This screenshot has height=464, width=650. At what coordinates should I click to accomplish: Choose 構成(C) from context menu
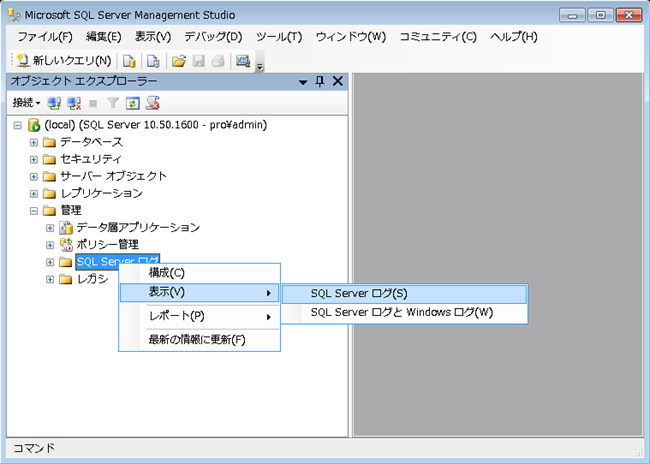(x=199, y=273)
